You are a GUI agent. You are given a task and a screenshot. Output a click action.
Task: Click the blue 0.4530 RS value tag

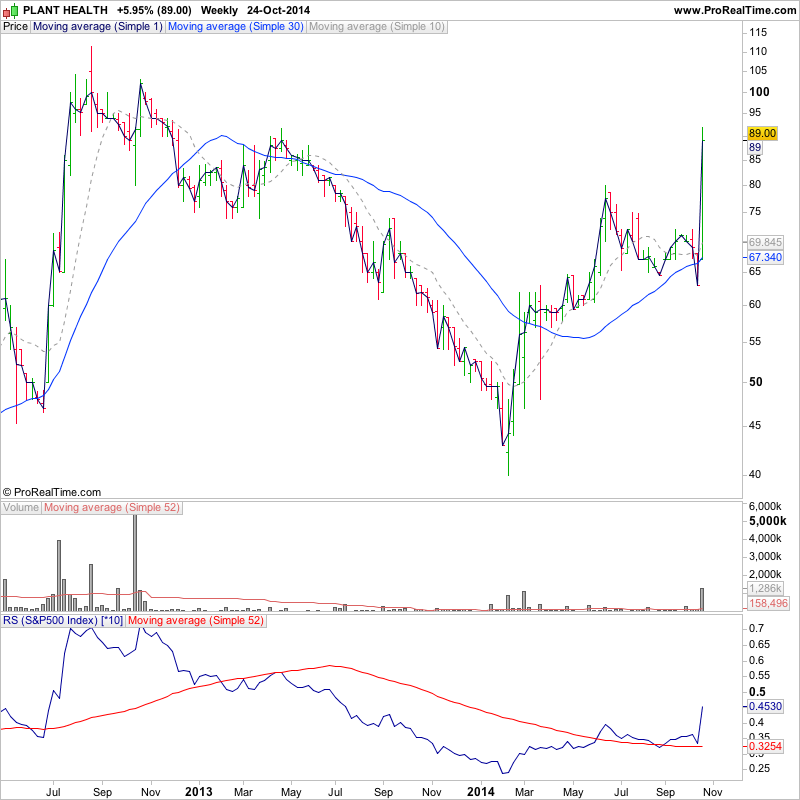pos(765,705)
